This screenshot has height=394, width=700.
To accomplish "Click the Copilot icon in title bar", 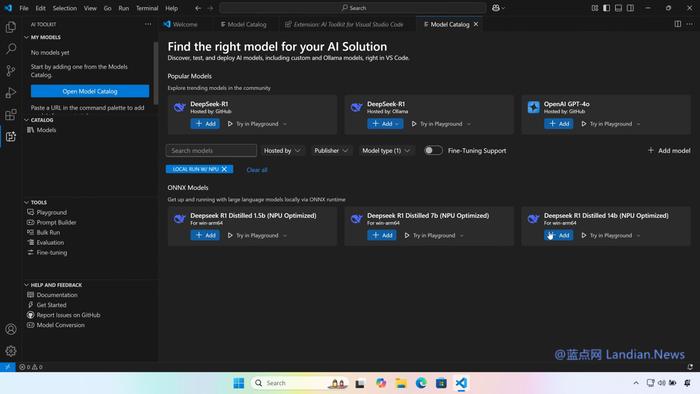I will (x=496, y=8).
